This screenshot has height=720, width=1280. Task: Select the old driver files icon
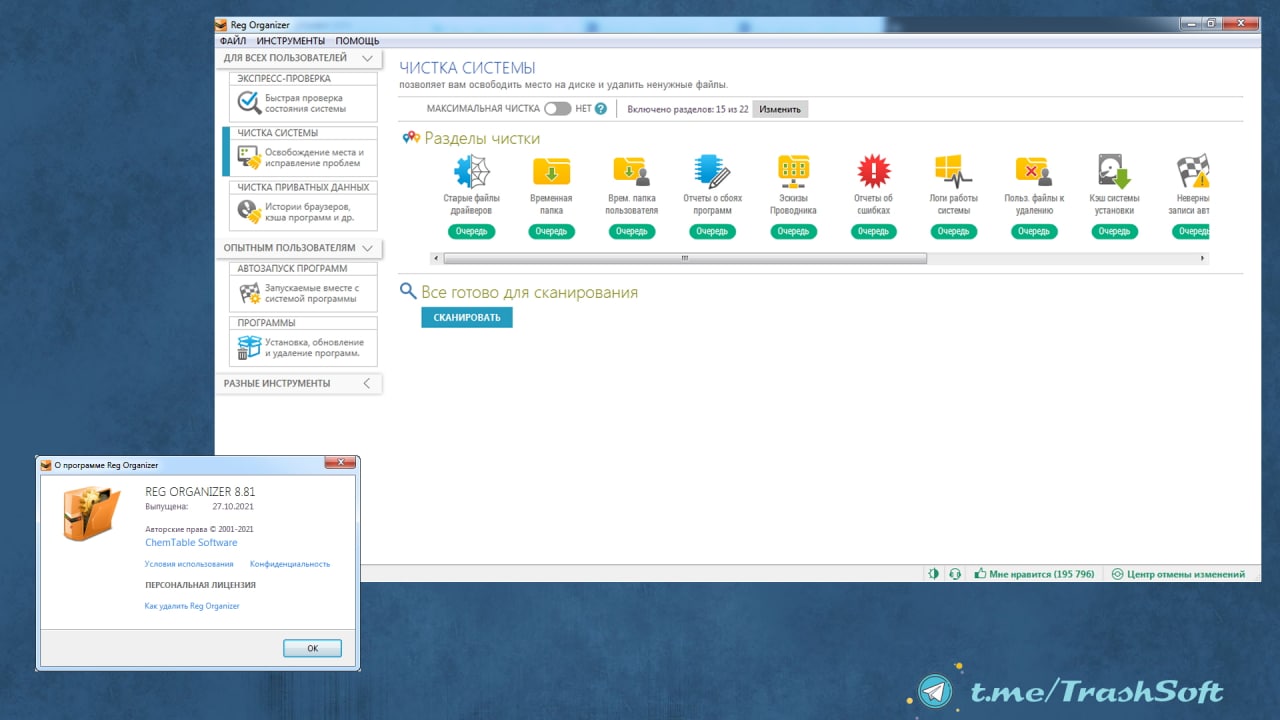tap(471, 172)
